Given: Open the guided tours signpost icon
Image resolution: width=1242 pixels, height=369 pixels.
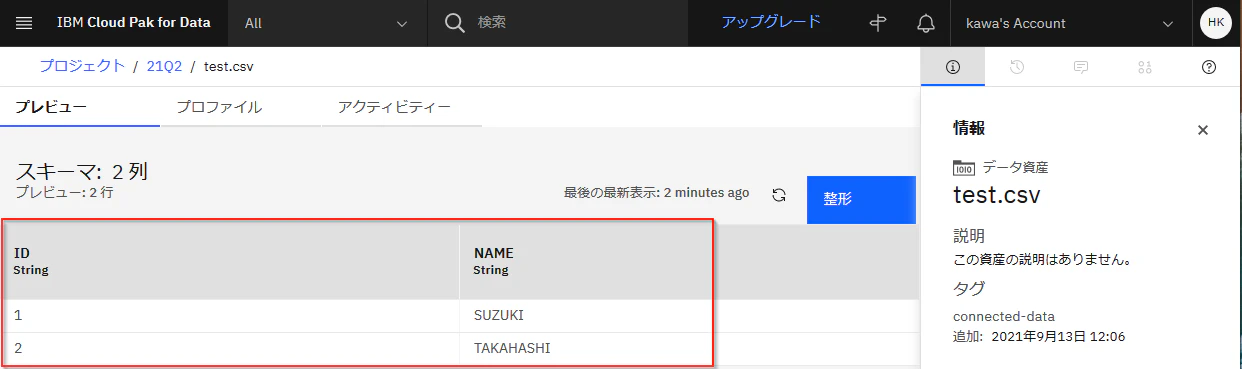Looking at the screenshot, I should pyautogui.click(x=879, y=23).
